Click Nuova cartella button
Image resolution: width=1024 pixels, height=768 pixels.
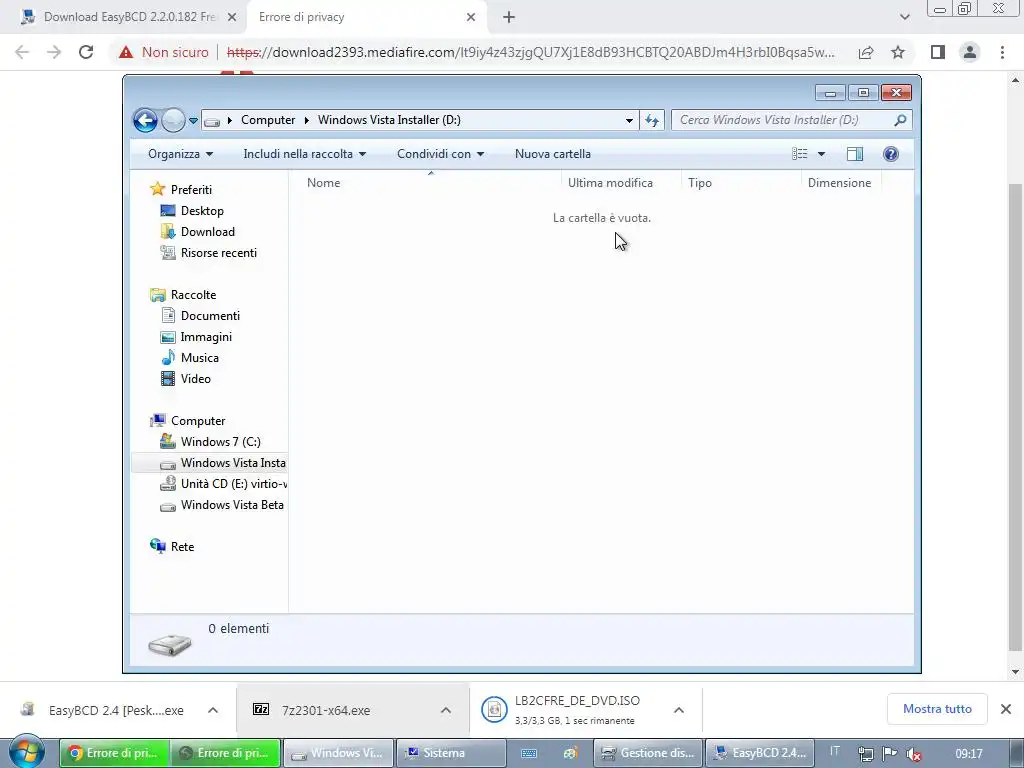point(552,154)
